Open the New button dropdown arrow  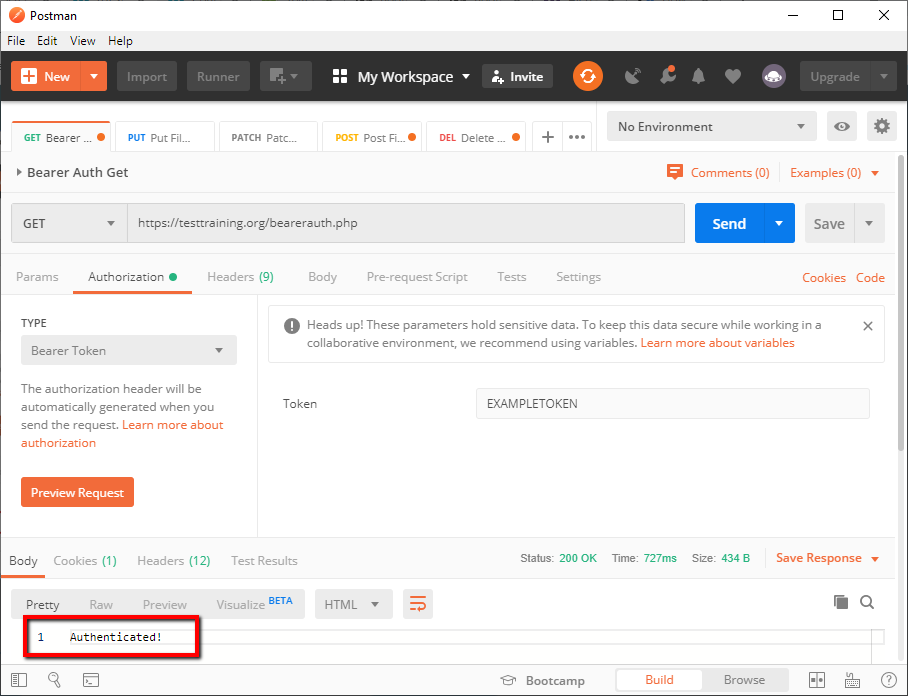(x=94, y=76)
